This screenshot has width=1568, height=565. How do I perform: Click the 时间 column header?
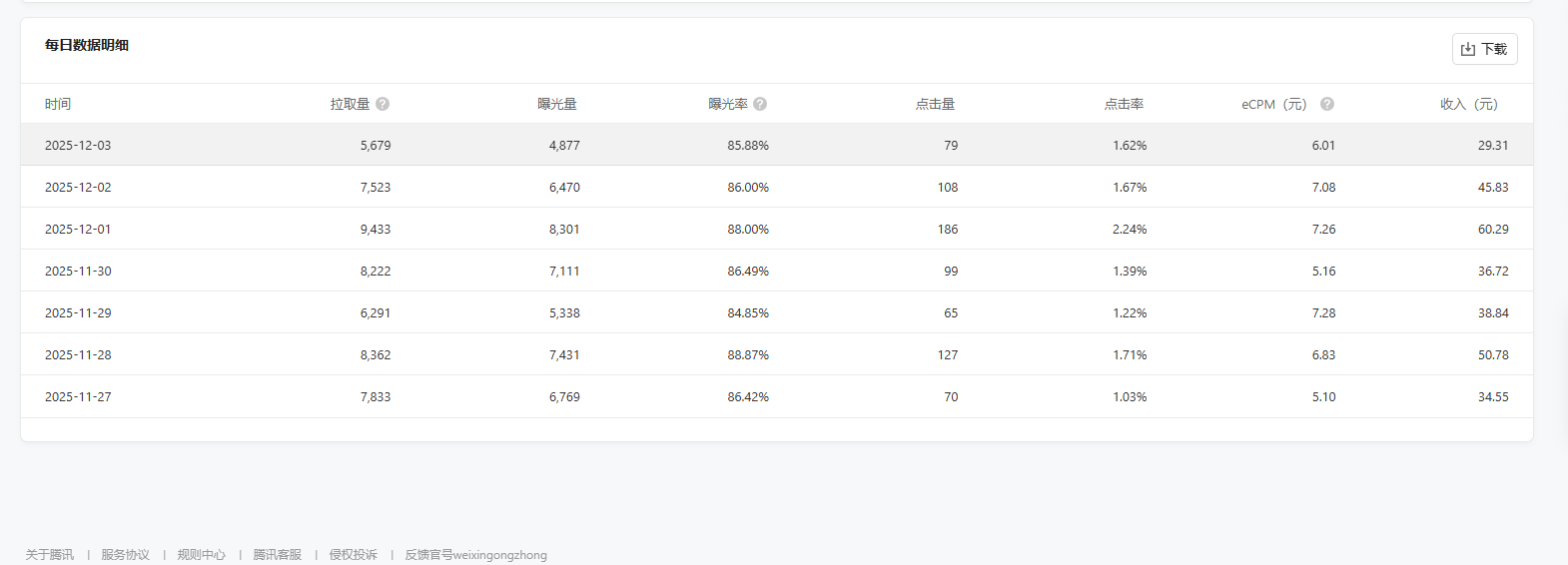pyautogui.click(x=58, y=104)
